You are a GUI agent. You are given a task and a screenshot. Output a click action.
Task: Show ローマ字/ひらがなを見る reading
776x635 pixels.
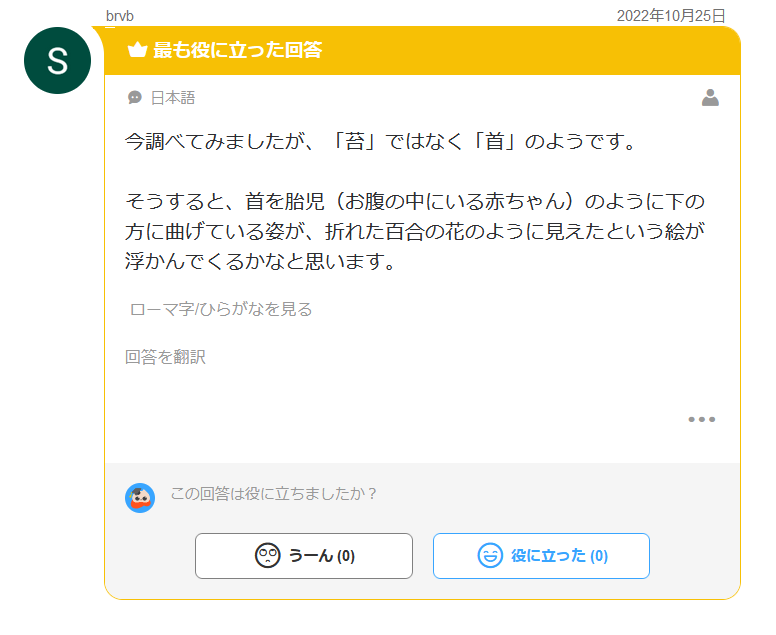(x=221, y=309)
